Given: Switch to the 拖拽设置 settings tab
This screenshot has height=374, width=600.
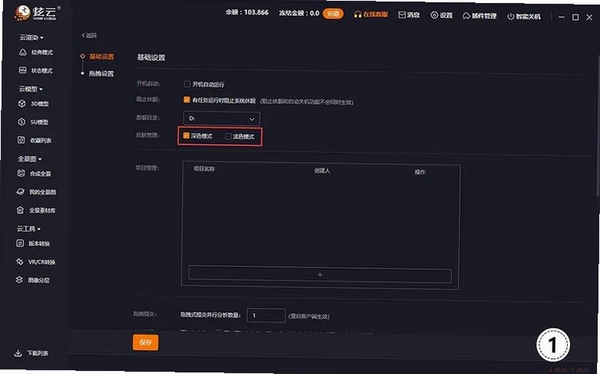Looking at the screenshot, I should coord(101,73).
